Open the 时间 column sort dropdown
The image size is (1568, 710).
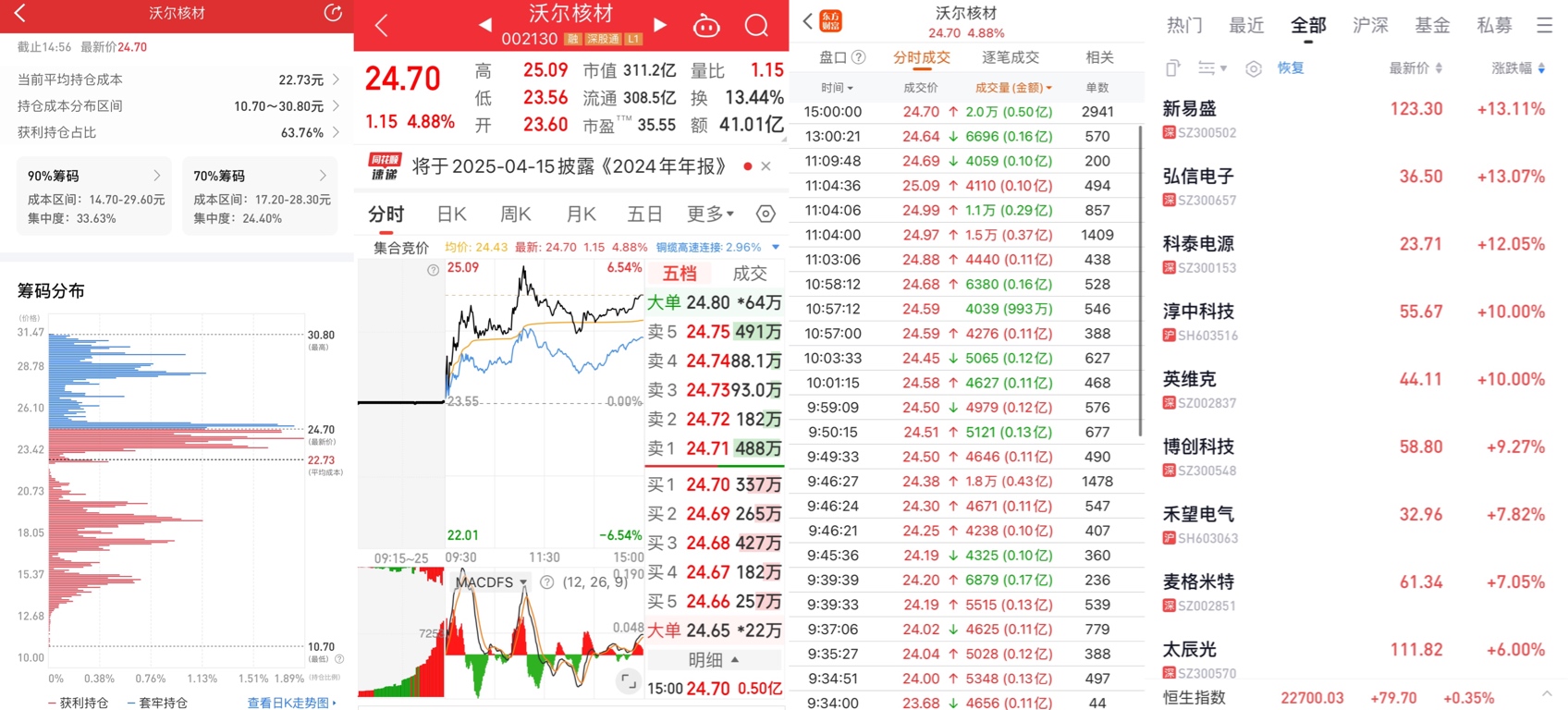(x=837, y=88)
